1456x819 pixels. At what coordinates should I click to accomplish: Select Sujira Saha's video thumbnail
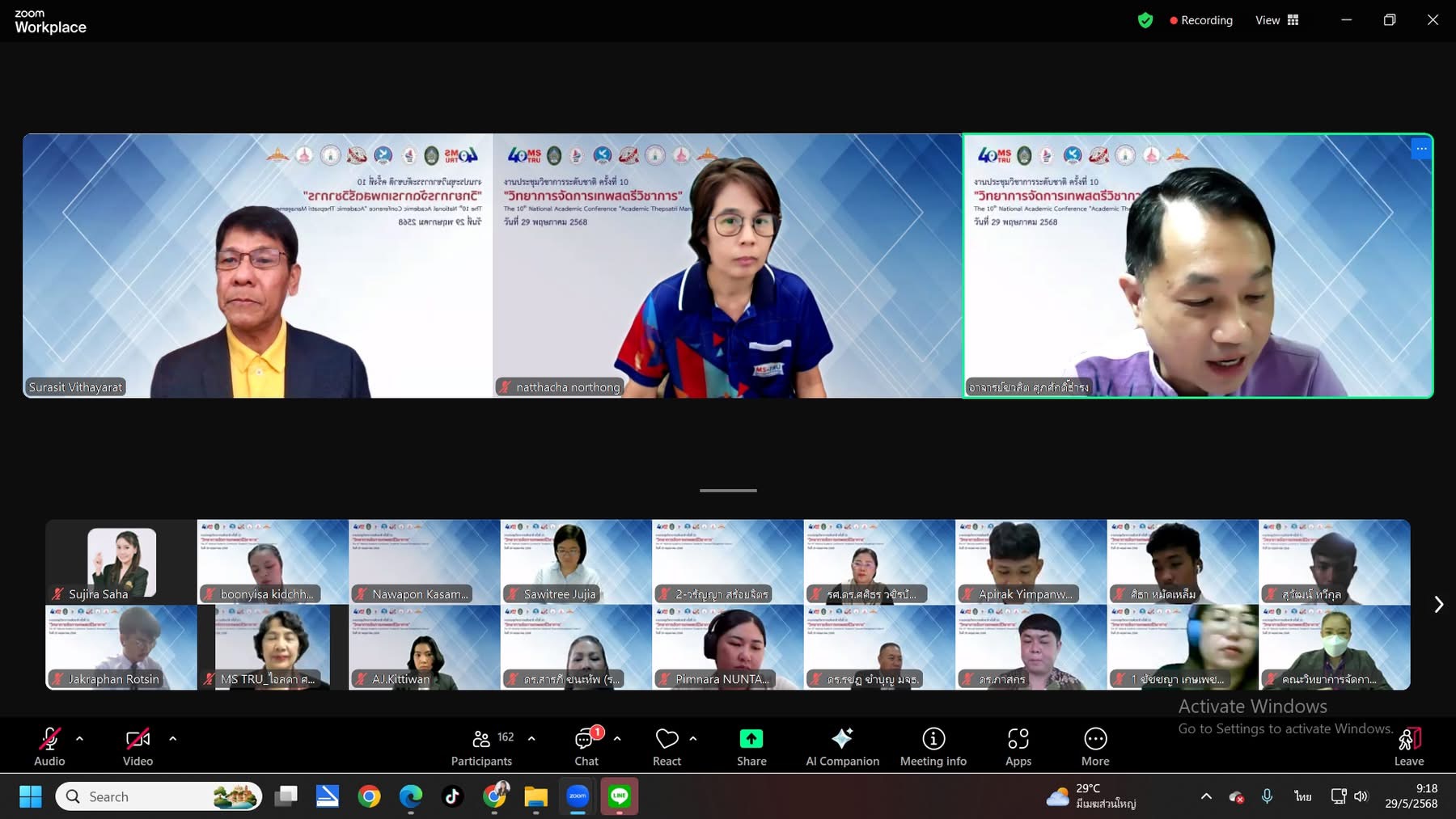121,562
